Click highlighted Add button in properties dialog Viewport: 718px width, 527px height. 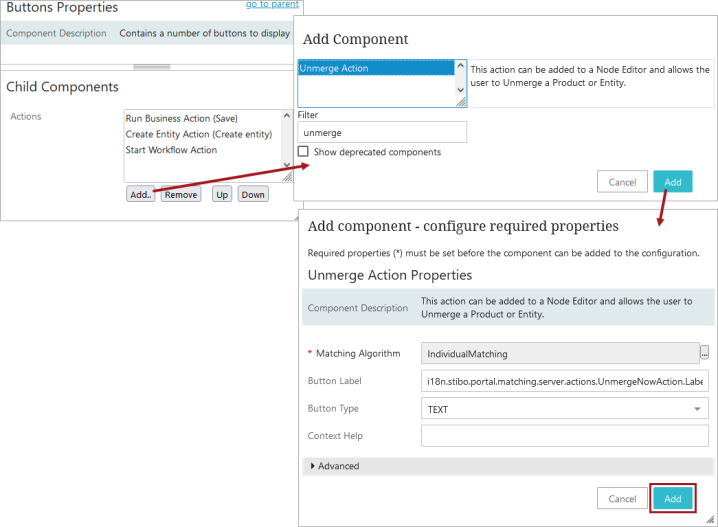[x=673, y=499]
